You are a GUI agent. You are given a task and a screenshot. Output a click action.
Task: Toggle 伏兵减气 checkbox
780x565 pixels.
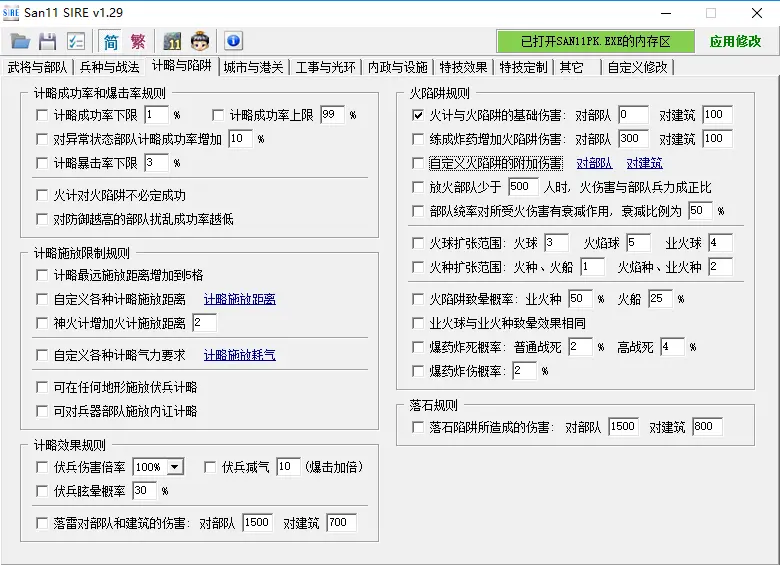(210, 467)
